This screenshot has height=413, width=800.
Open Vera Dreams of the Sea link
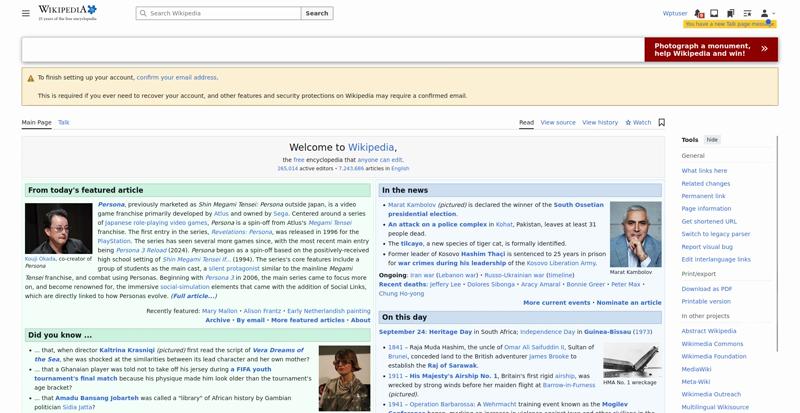click(x=169, y=355)
